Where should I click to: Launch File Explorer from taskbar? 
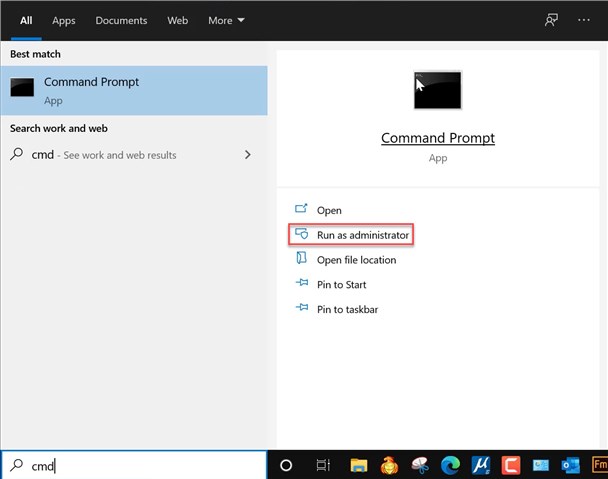pos(359,465)
